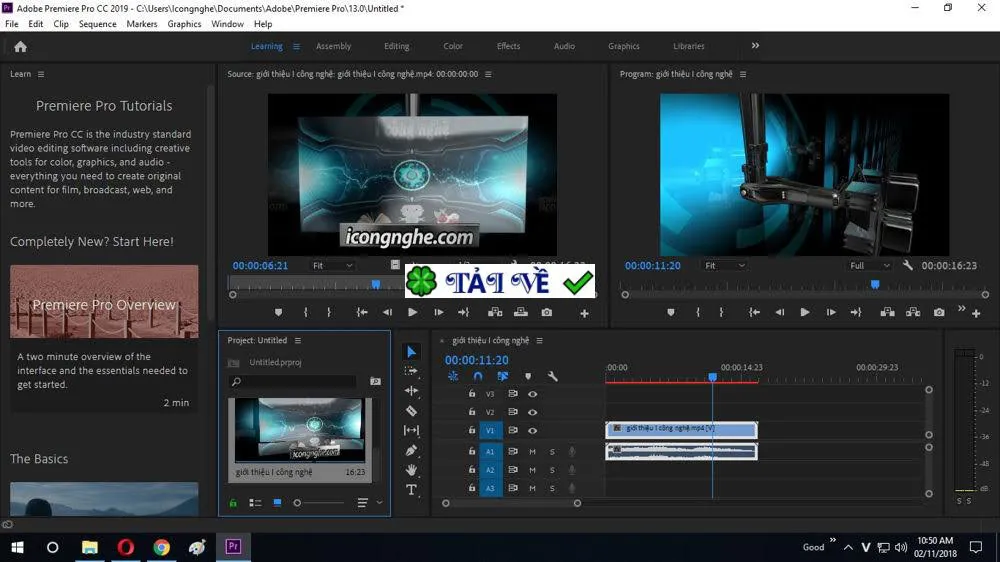Viewport: 1000px width, 562px height.
Task: Mute audio track A1
Action: click(x=533, y=452)
